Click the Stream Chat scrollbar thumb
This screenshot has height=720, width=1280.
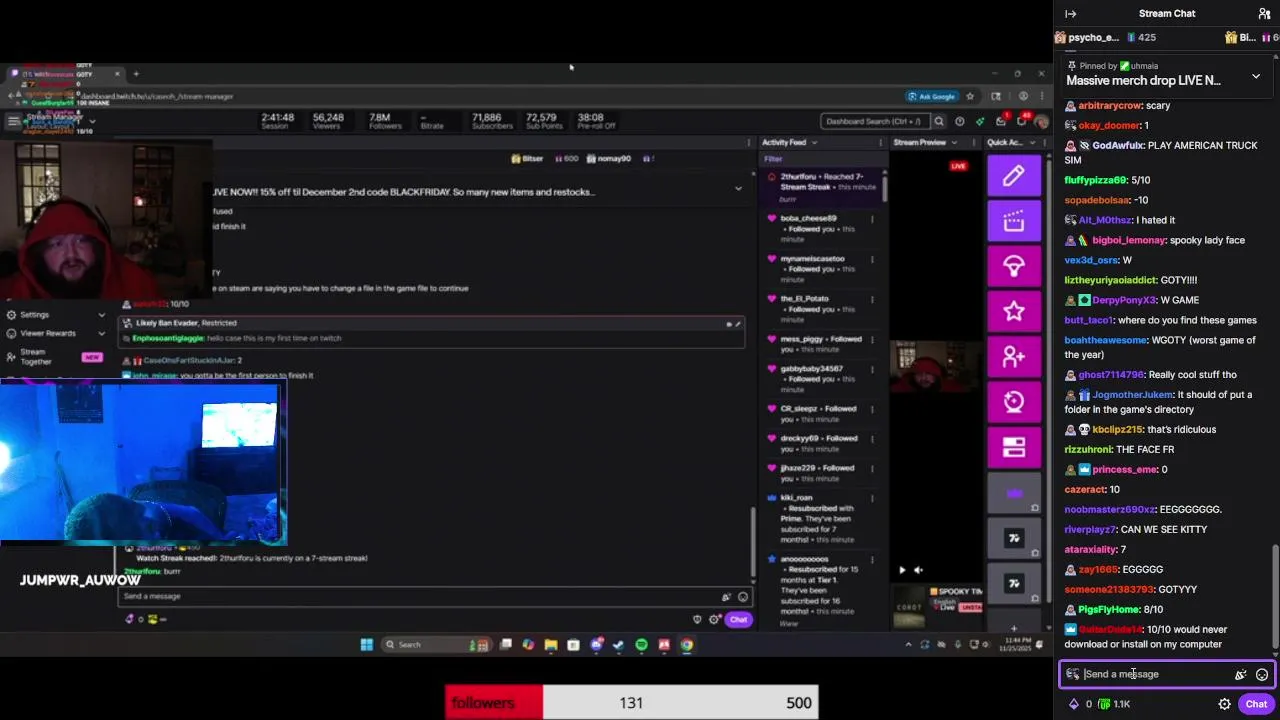(x=1274, y=598)
